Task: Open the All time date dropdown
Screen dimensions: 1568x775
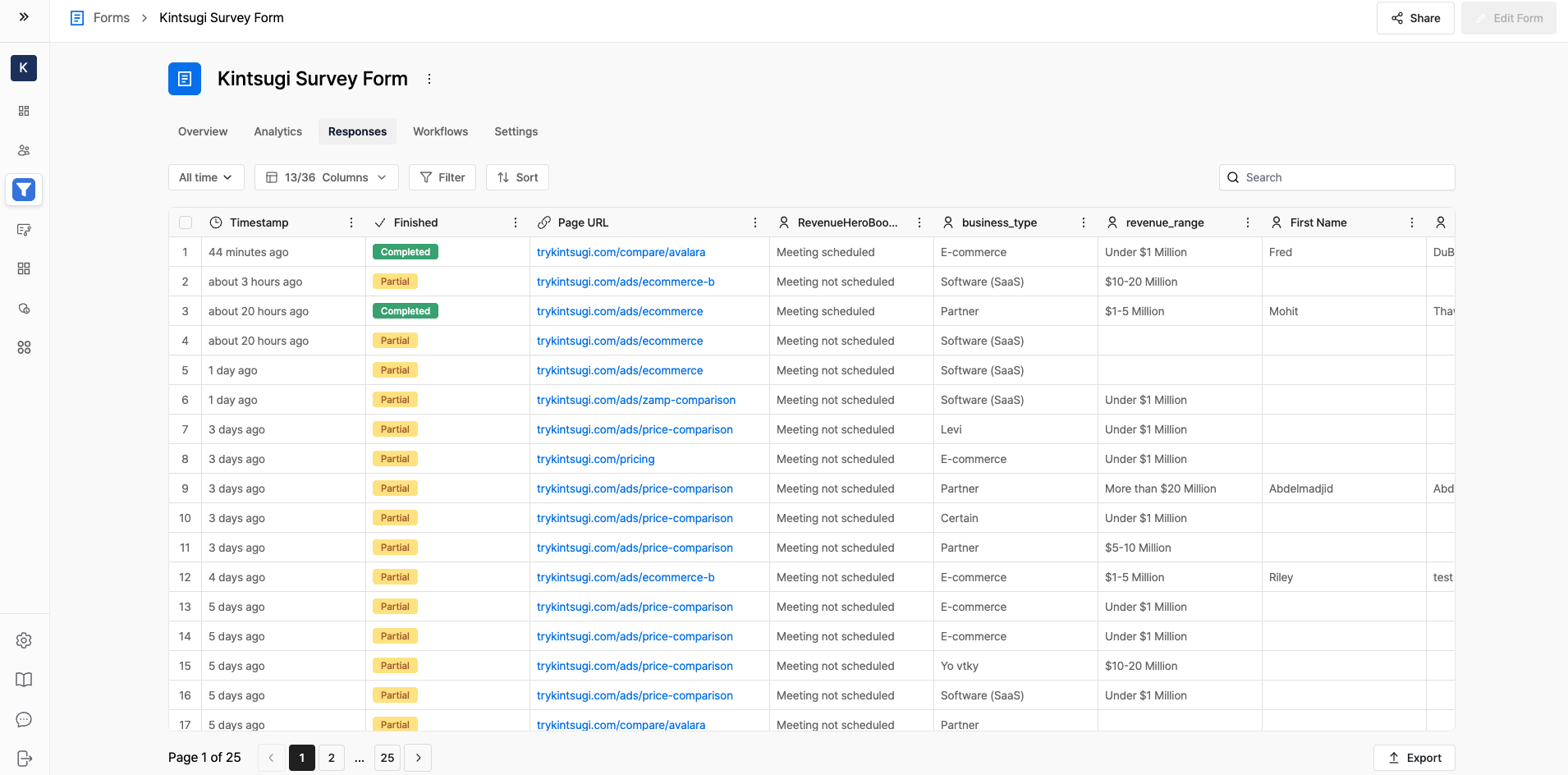Action: click(x=206, y=177)
